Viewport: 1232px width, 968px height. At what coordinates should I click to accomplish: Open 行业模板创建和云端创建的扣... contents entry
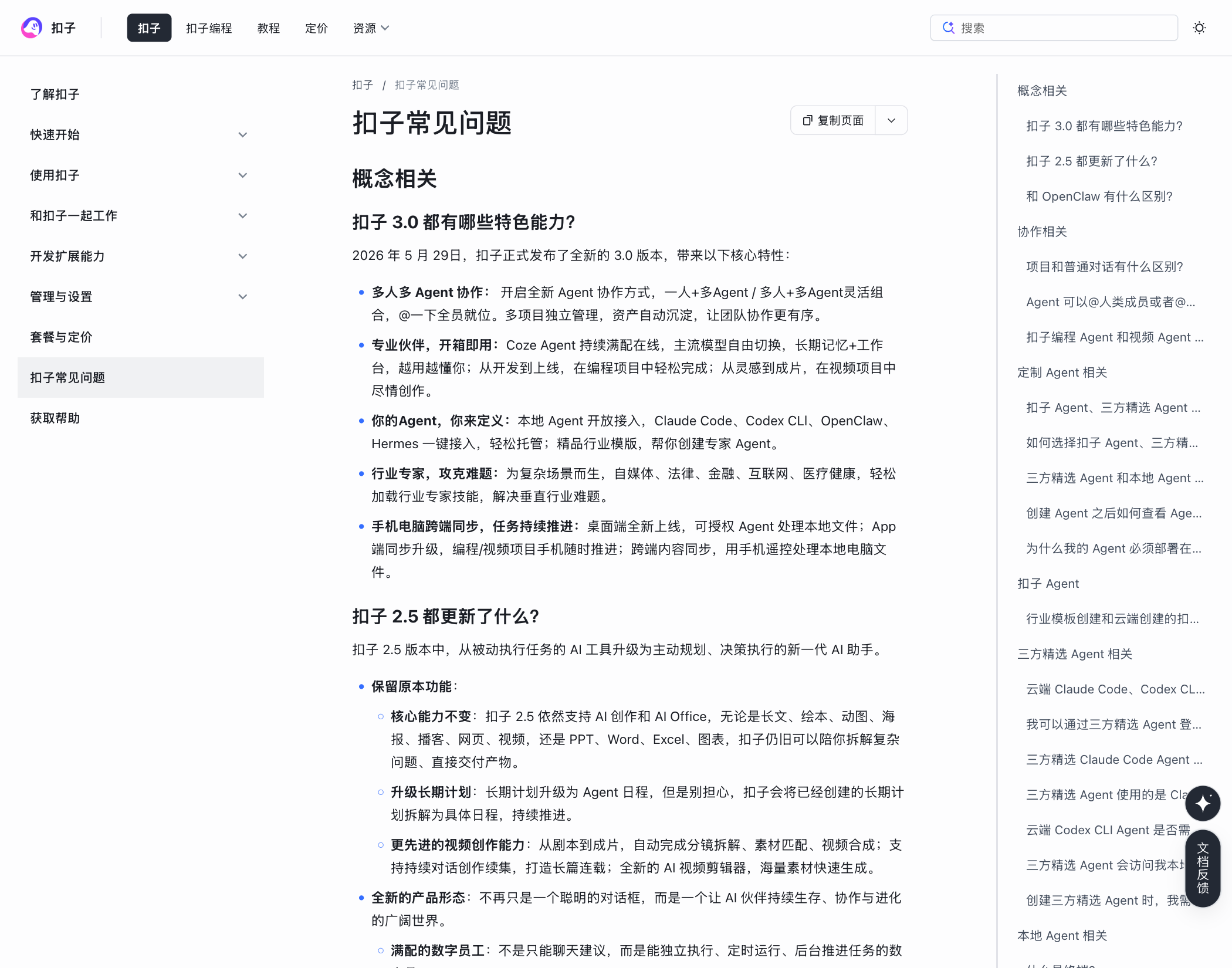click(1112, 619)
